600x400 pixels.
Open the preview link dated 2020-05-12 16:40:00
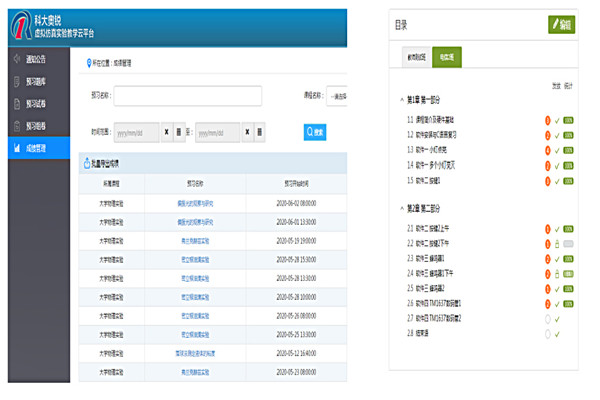[x=195, y=354]
